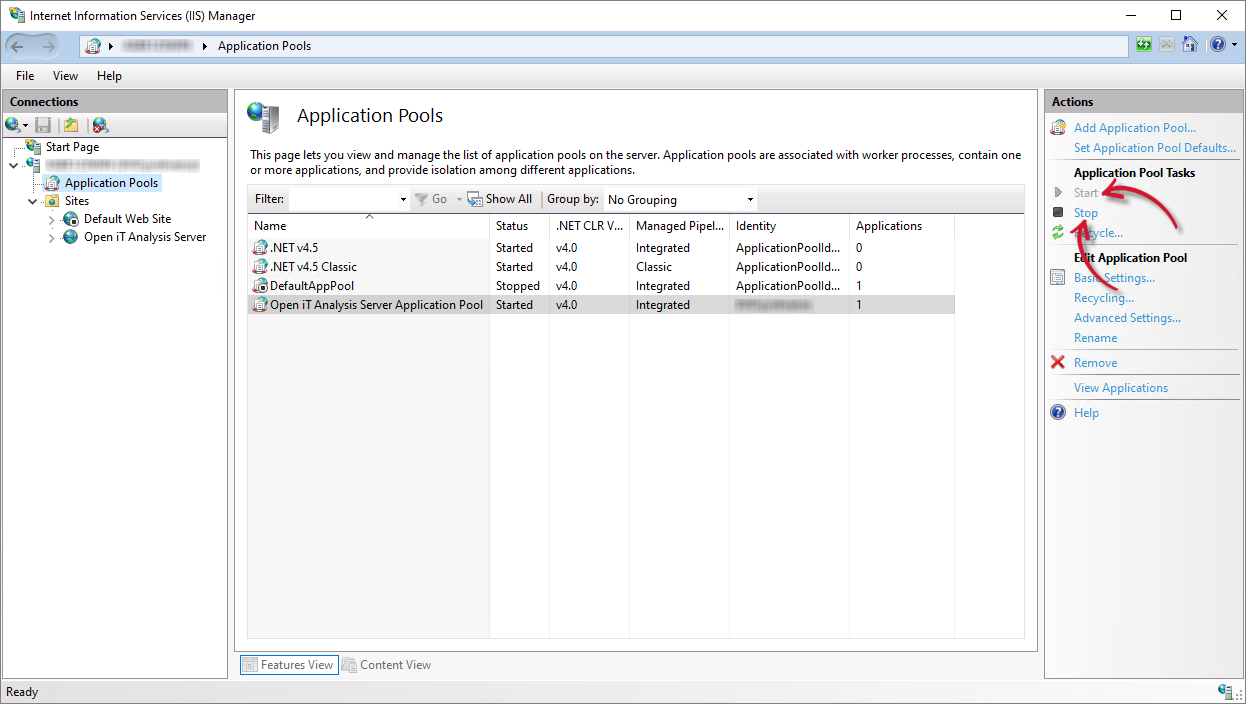Remove the selected application pool

pos(1093,362)
